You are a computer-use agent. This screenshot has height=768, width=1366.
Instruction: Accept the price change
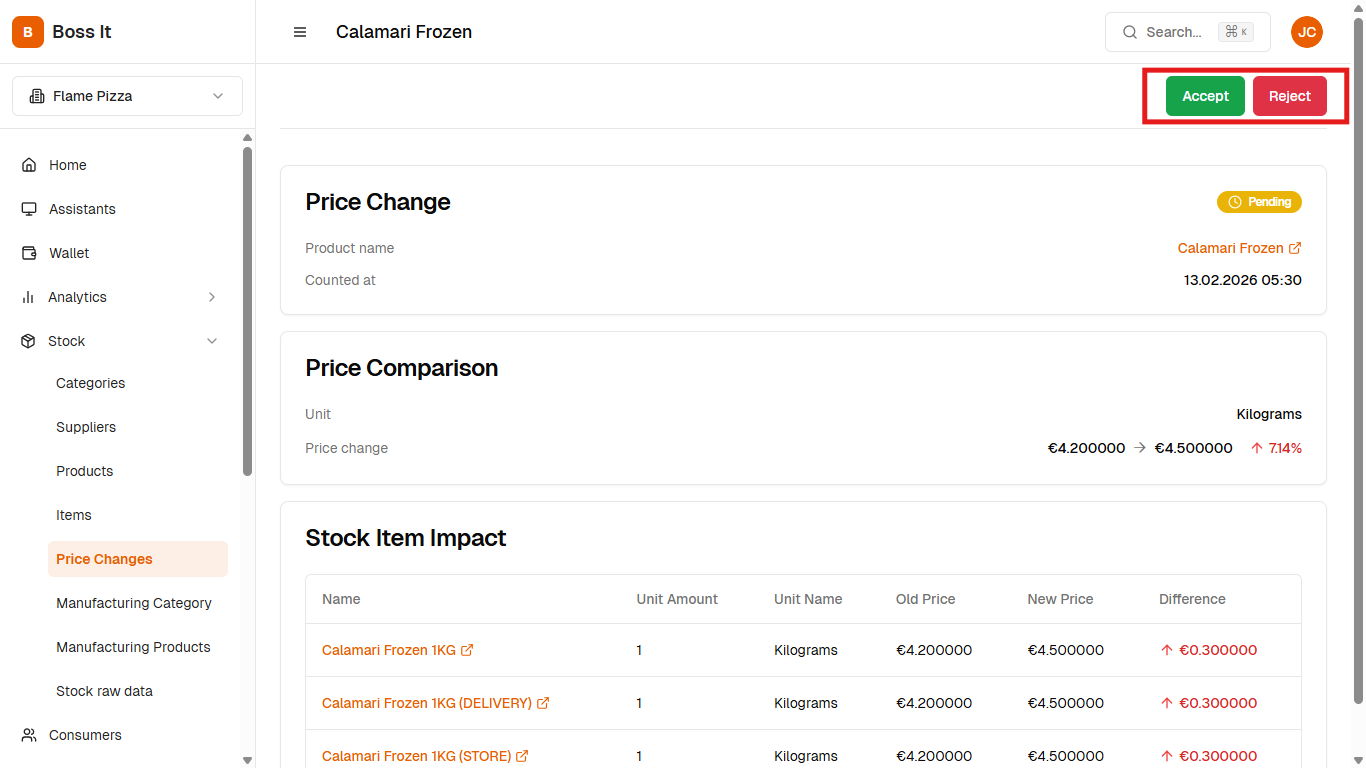[x=1205, y=96]
